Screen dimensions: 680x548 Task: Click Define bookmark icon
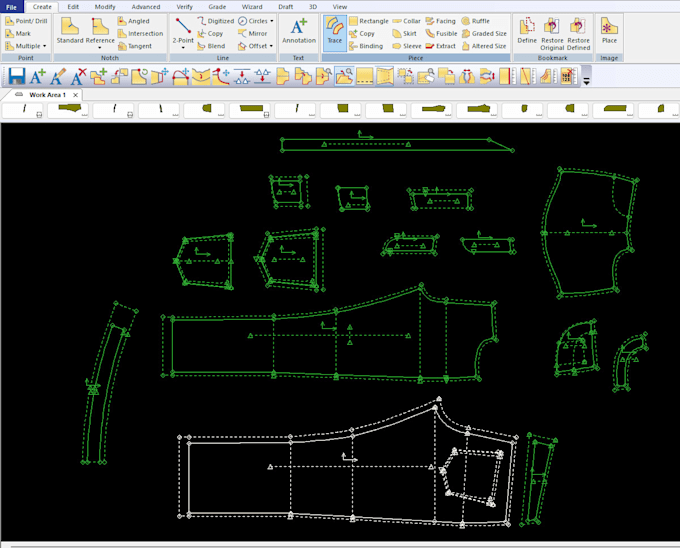coord(527,30)
